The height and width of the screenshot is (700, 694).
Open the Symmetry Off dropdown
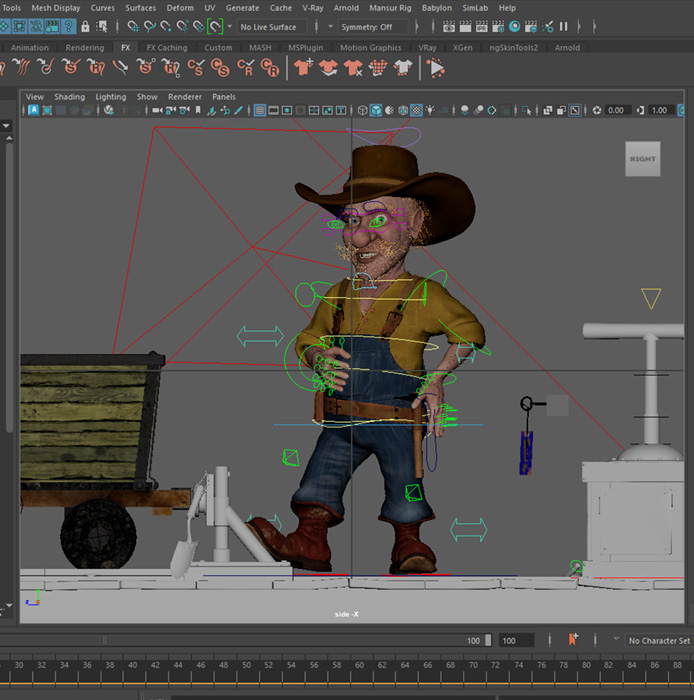pos(373,27)
